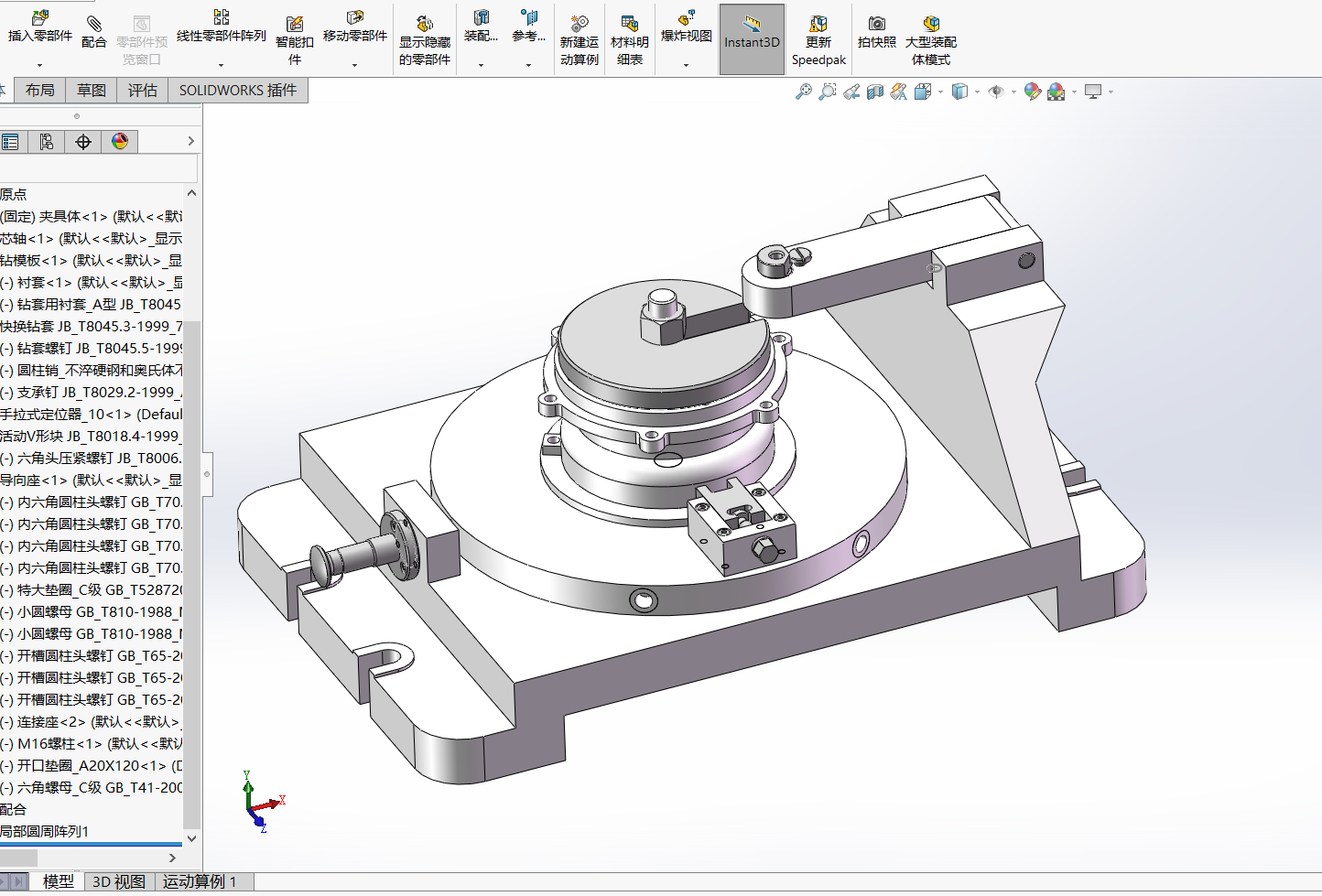1322x896 pixels.
Task: Open the ConfigurationManager crosshair tab icon
Action: 83,142
